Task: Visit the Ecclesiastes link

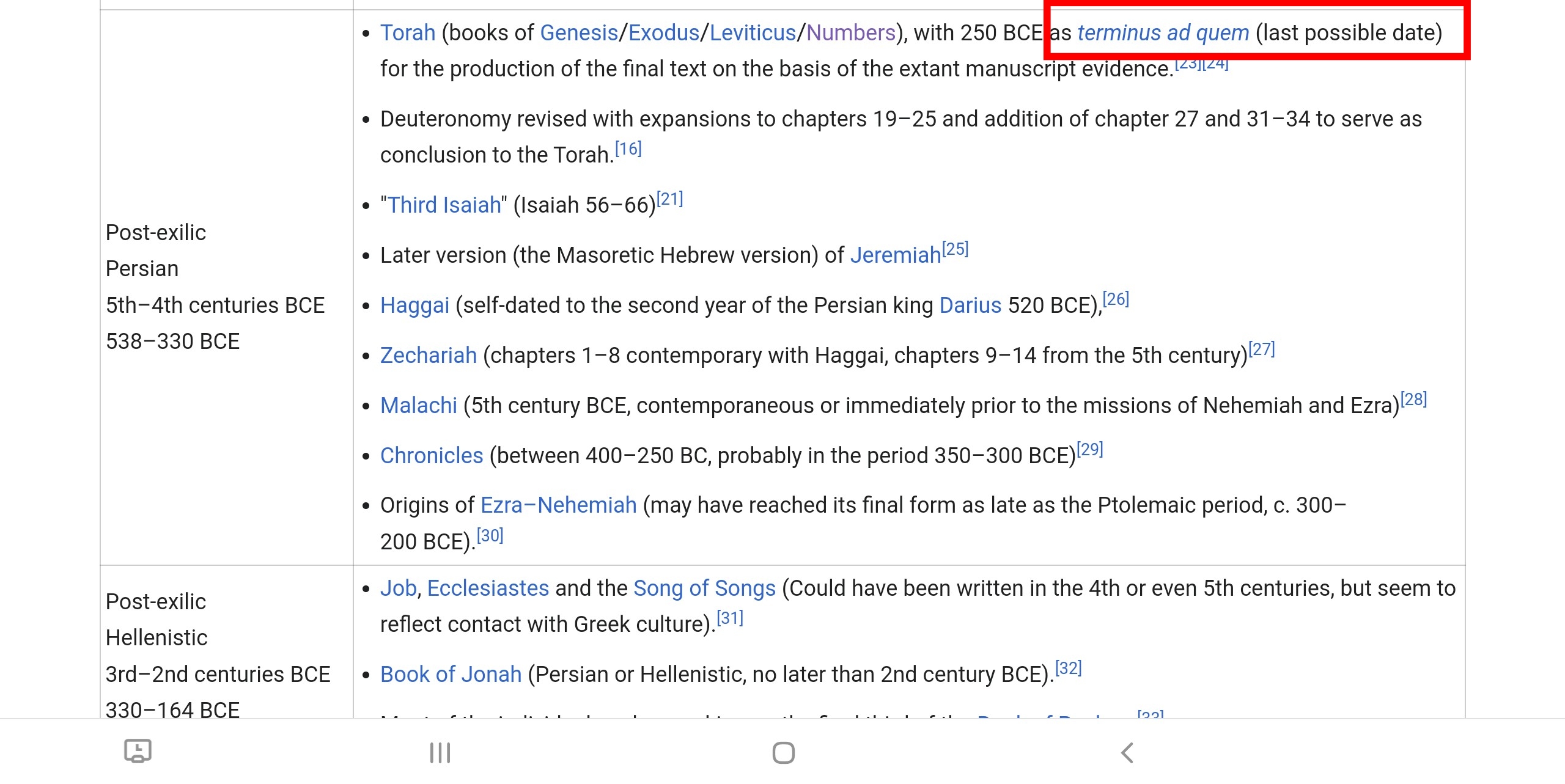Action: 488,588
